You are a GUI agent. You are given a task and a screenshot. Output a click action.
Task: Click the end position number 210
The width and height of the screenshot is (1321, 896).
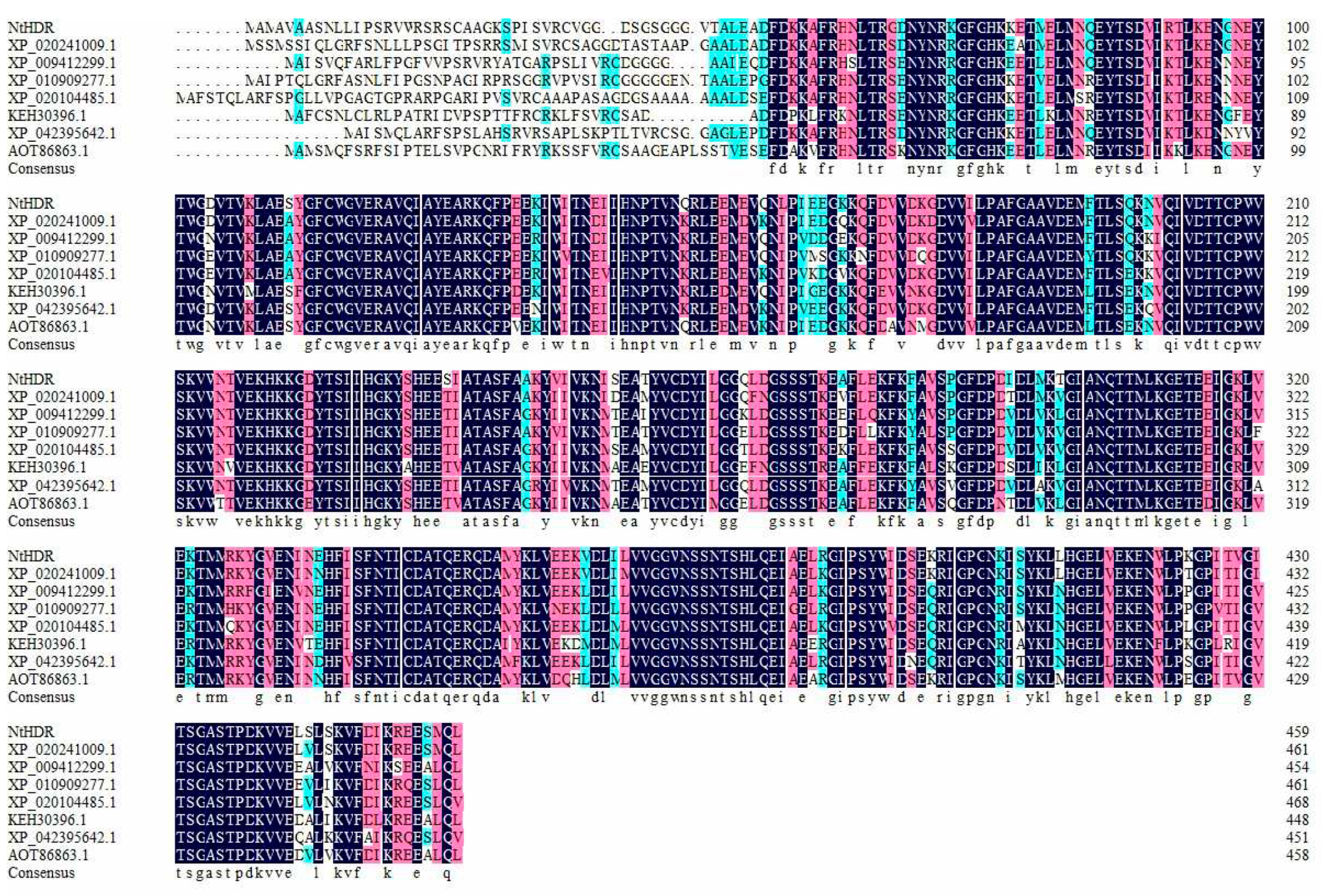(x=1297, y=204)
